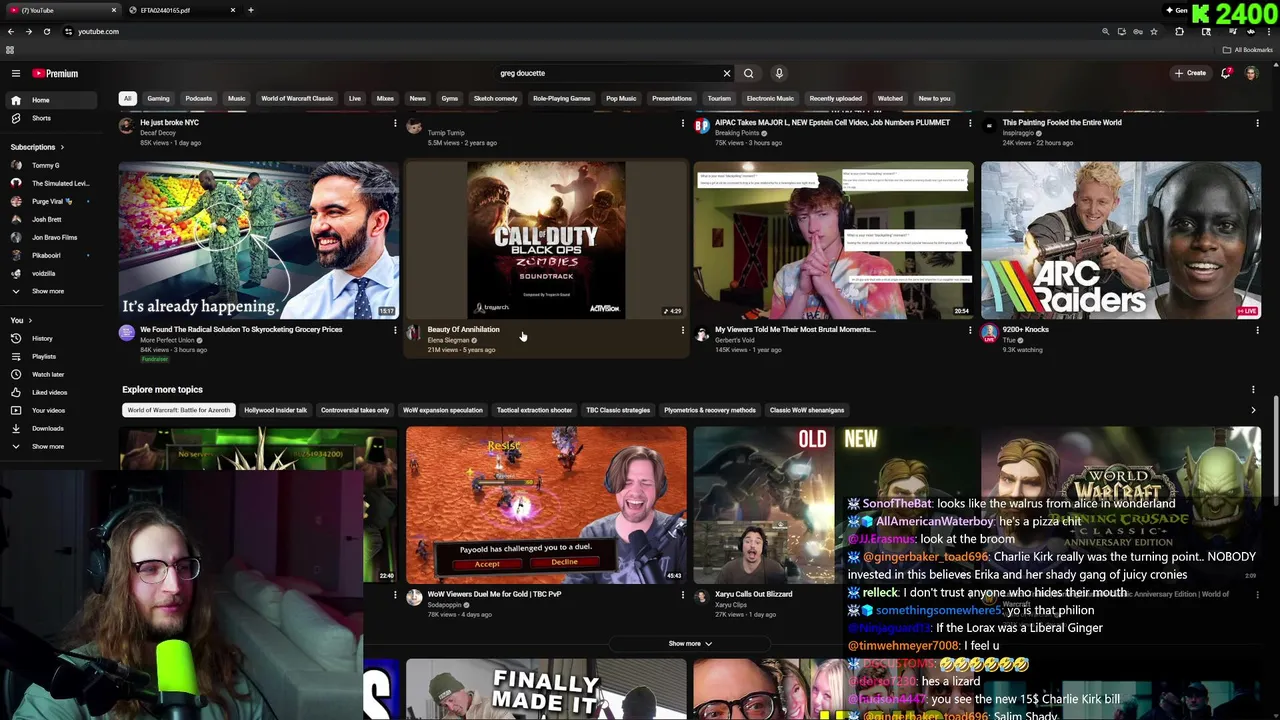The image size is (1280, 720).
Task: Open My Viewers Told Me video title
Action: (795, 329)
